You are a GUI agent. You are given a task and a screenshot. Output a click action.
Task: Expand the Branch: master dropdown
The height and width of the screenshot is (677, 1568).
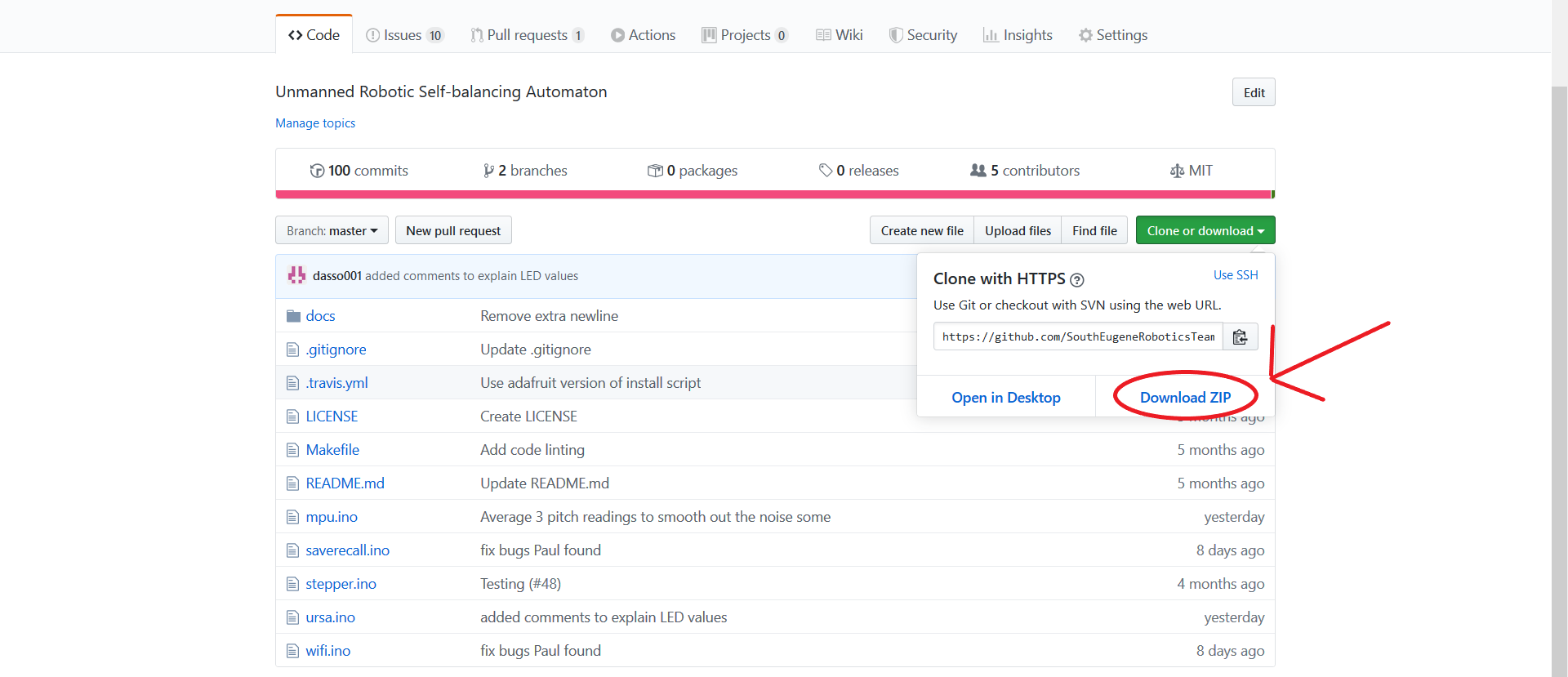point(332,230)
